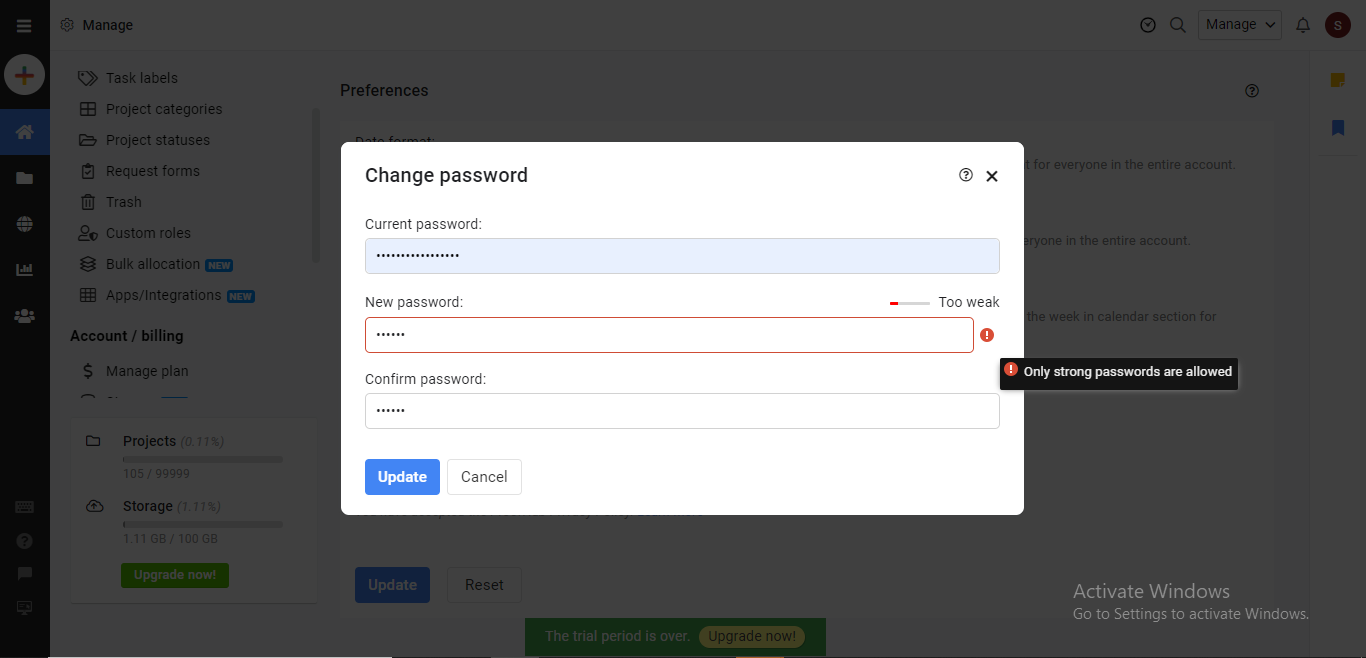Open the blue bookmark icon in right panel
The image size is (1366, 658).
pos(1338,127)
